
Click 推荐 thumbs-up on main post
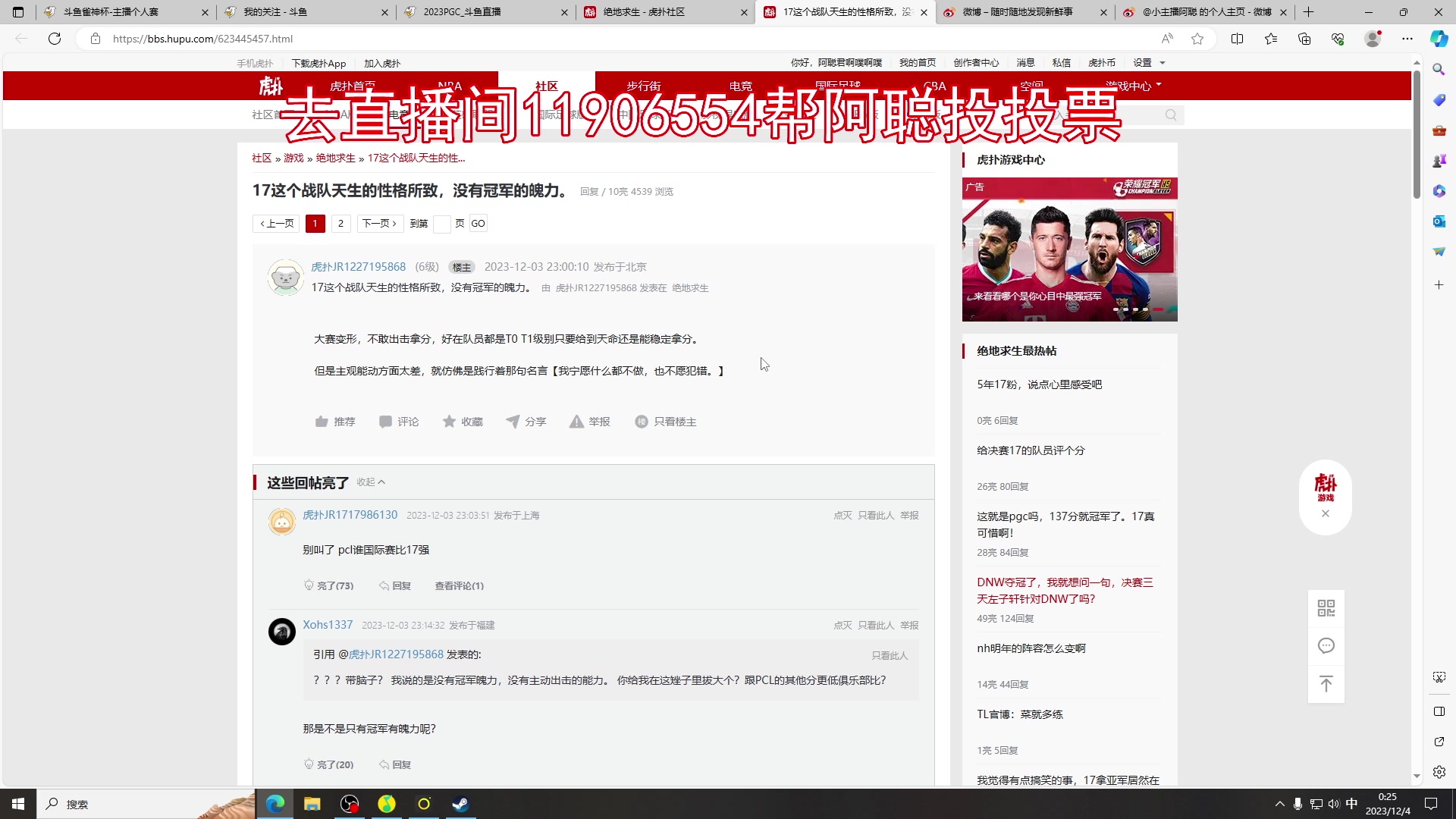(334, 422)
